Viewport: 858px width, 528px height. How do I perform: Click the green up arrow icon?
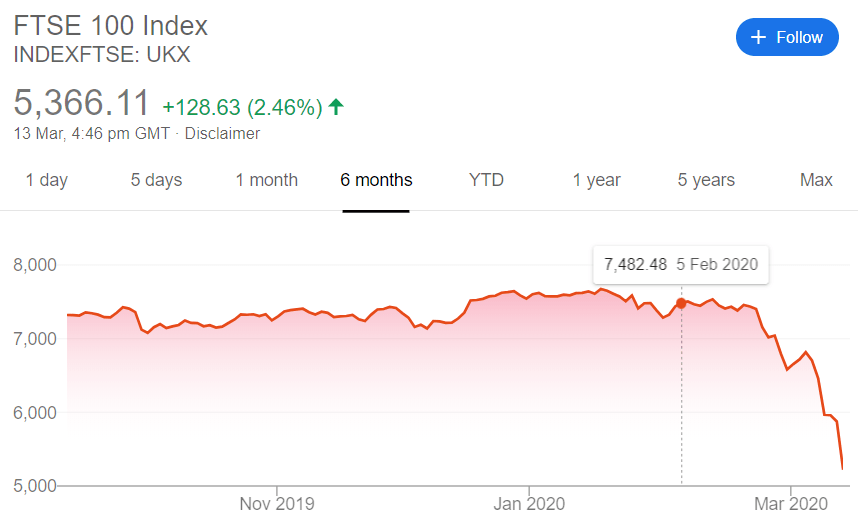(x=336, y=106)
